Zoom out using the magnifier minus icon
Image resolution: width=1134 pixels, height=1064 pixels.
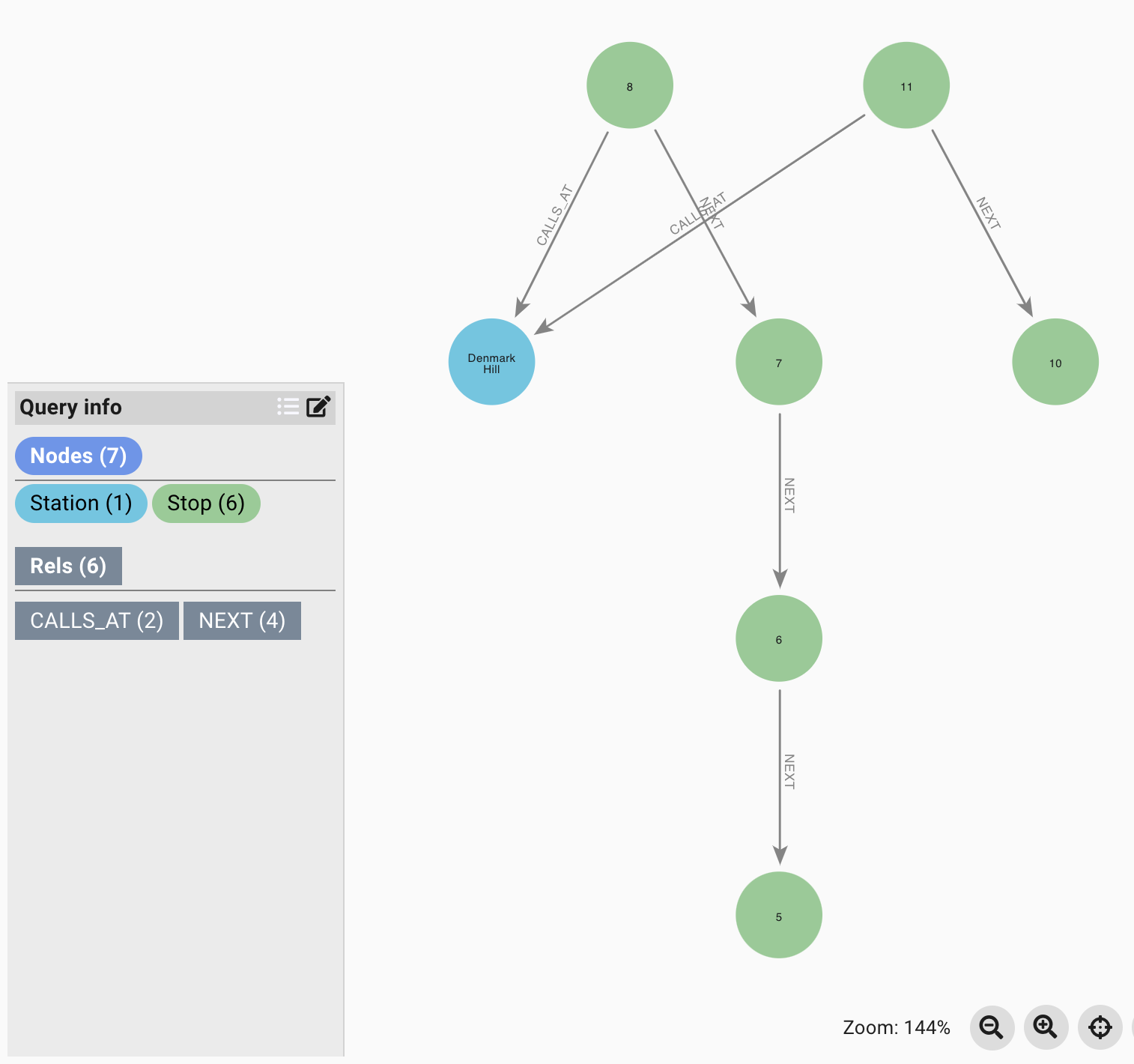coord(992,1027)
